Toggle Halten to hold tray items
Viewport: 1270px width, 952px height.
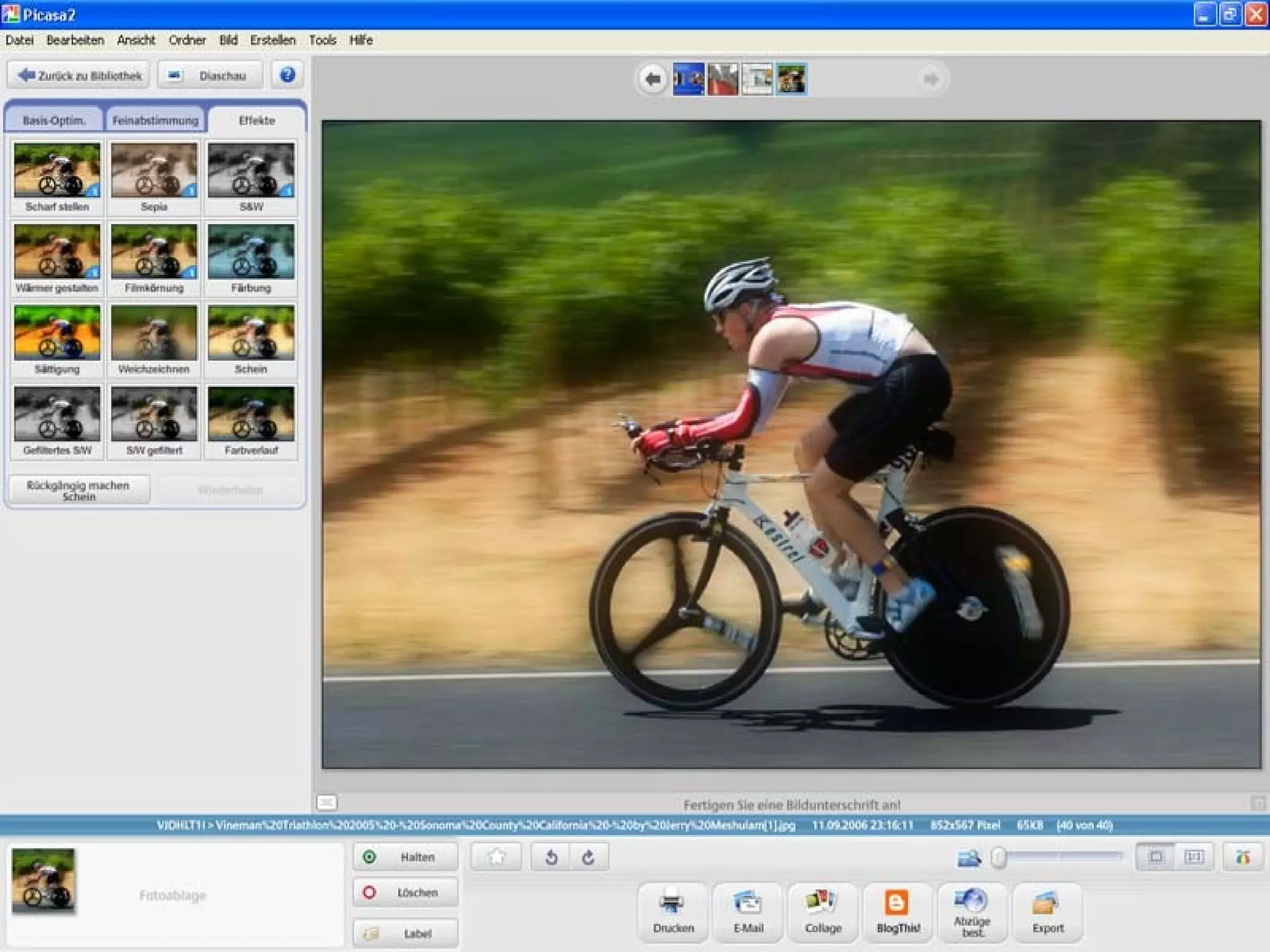406,857
